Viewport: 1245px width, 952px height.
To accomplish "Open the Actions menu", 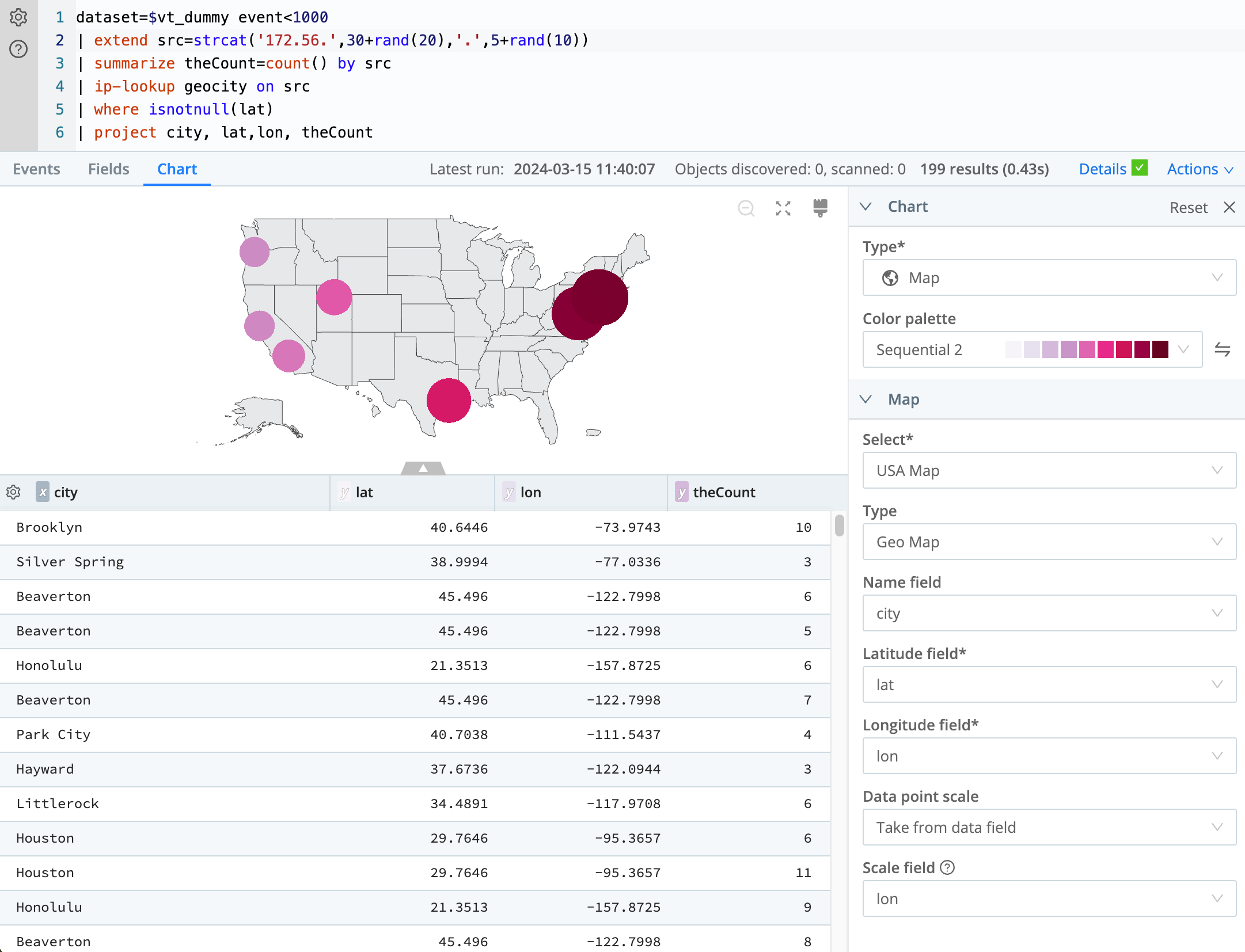I will pos(1200,169).
